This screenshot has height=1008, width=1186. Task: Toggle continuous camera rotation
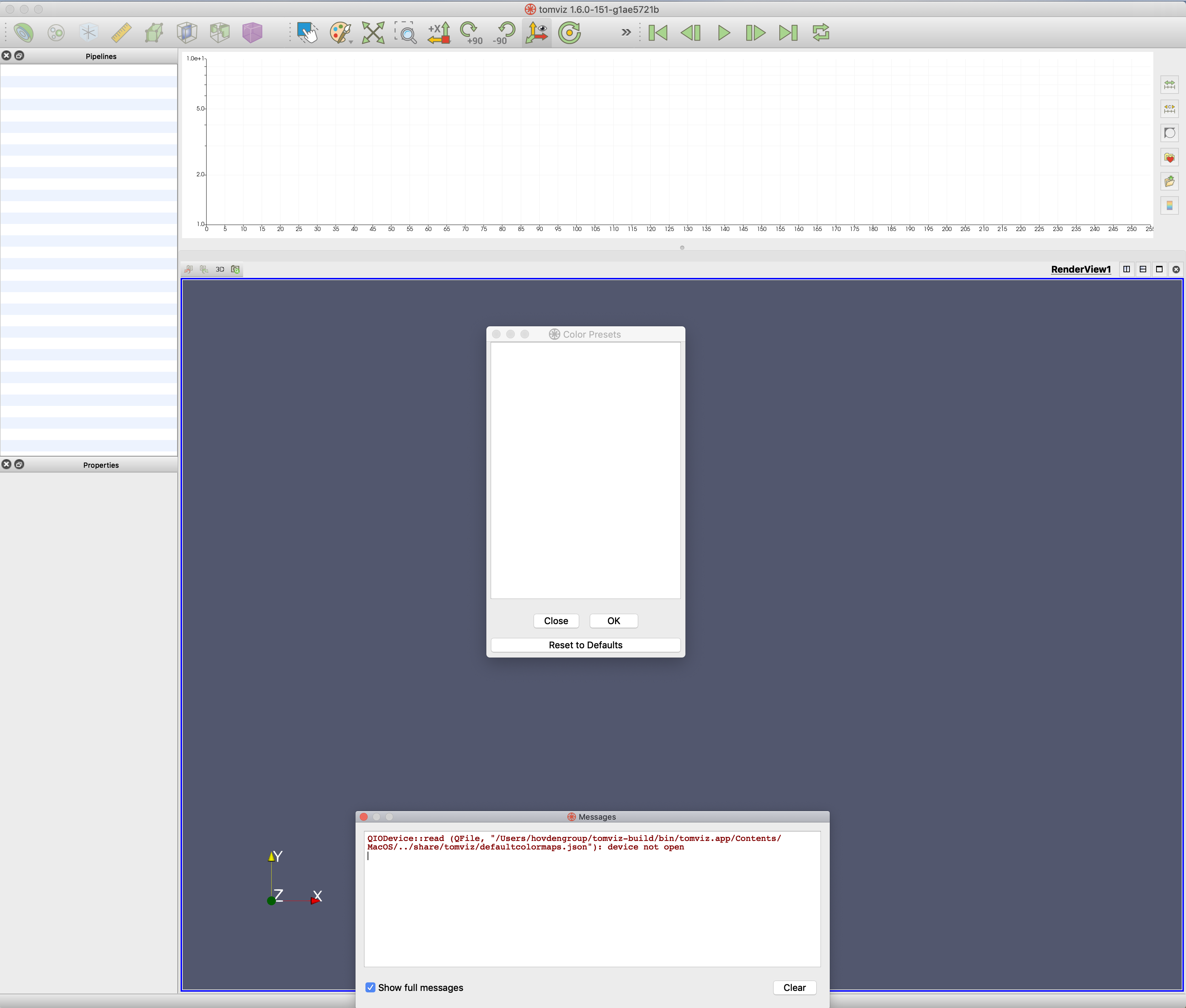coord(569,33)
